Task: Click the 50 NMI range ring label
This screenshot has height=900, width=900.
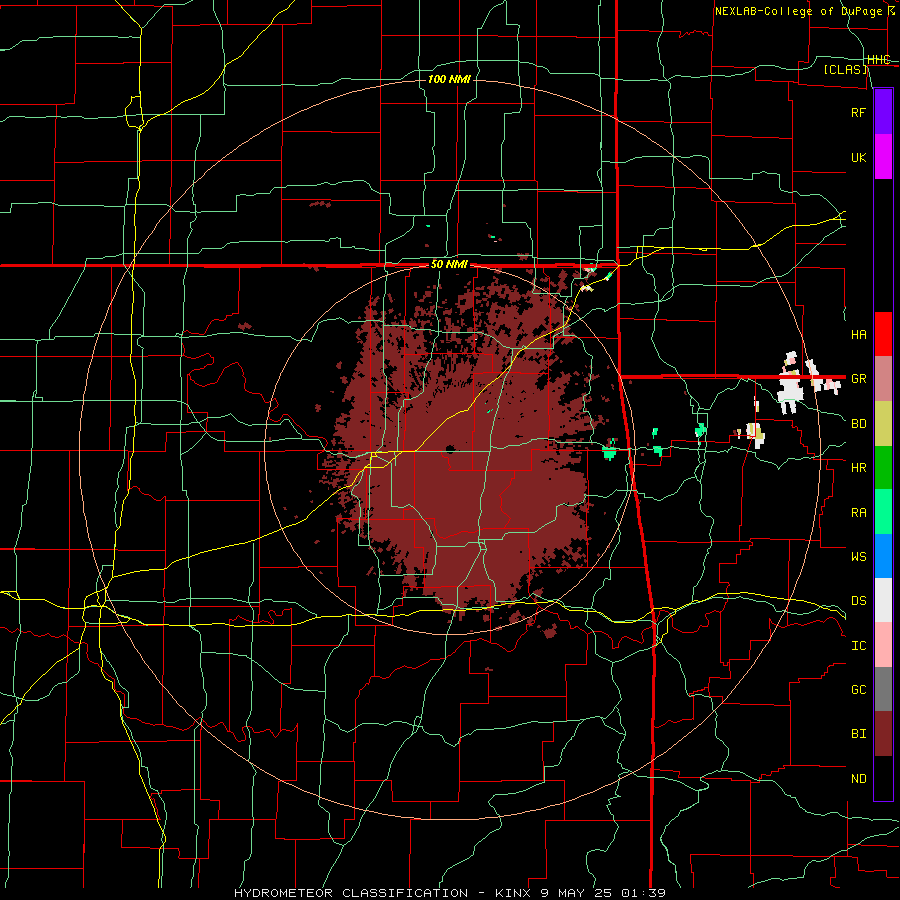Action: click(449, 264)
